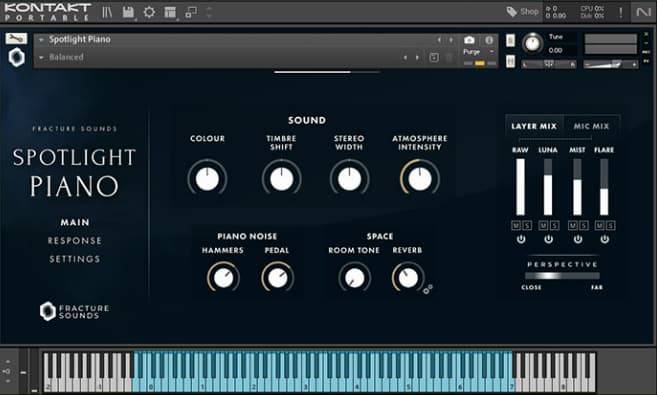Open the Settings page
Screen dimensions: 657x395
coord(75,259)
